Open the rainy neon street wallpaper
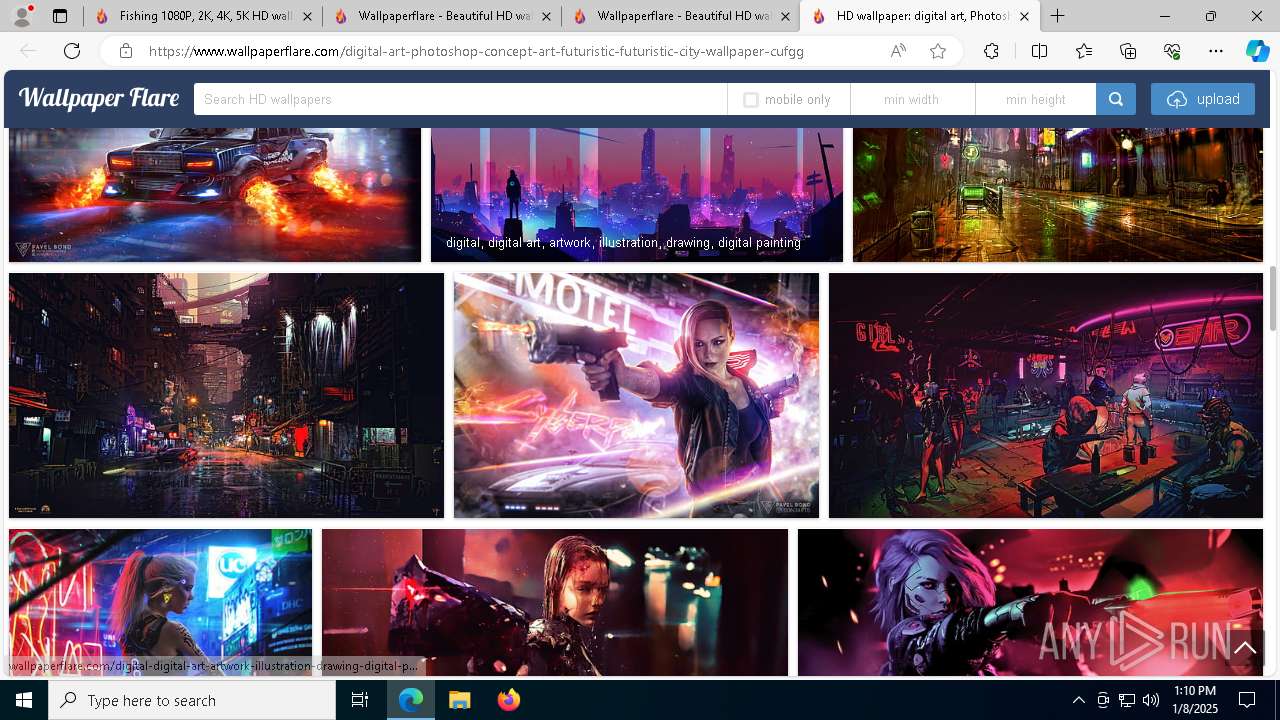This screenshot has height=720, width=1280. (1058, 195)
